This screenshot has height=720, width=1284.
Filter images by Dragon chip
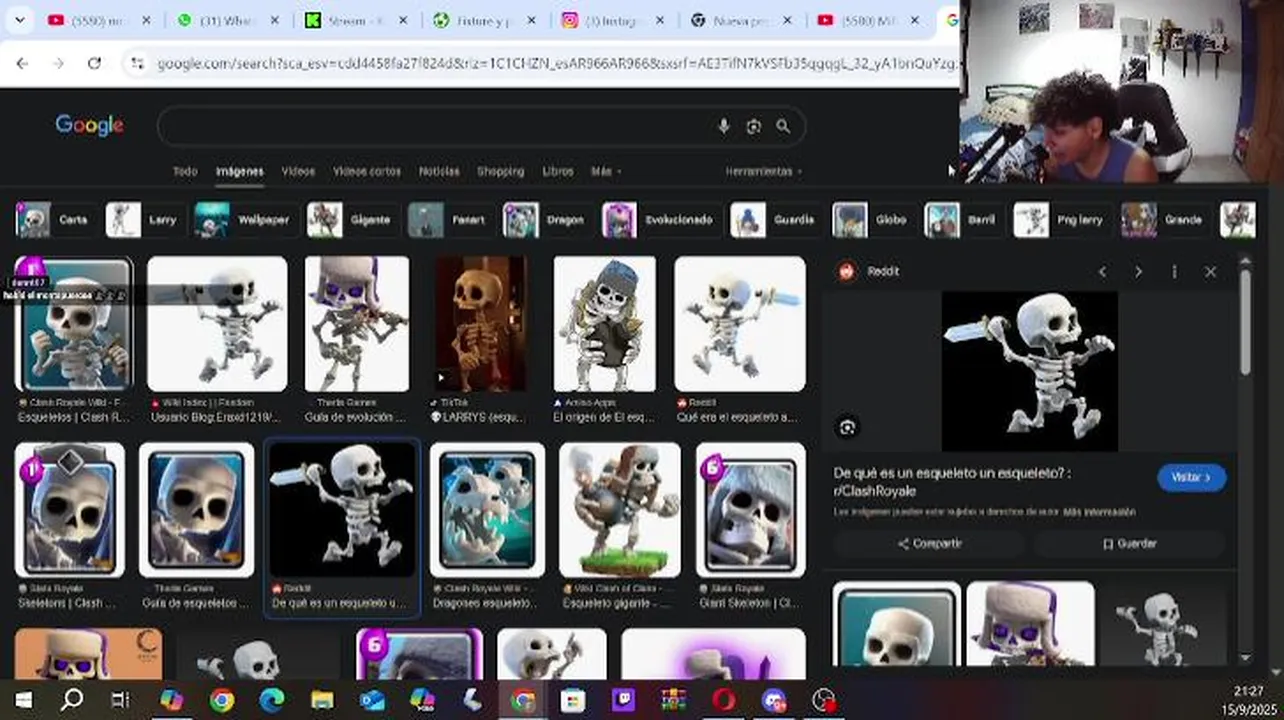pos(546,220)
